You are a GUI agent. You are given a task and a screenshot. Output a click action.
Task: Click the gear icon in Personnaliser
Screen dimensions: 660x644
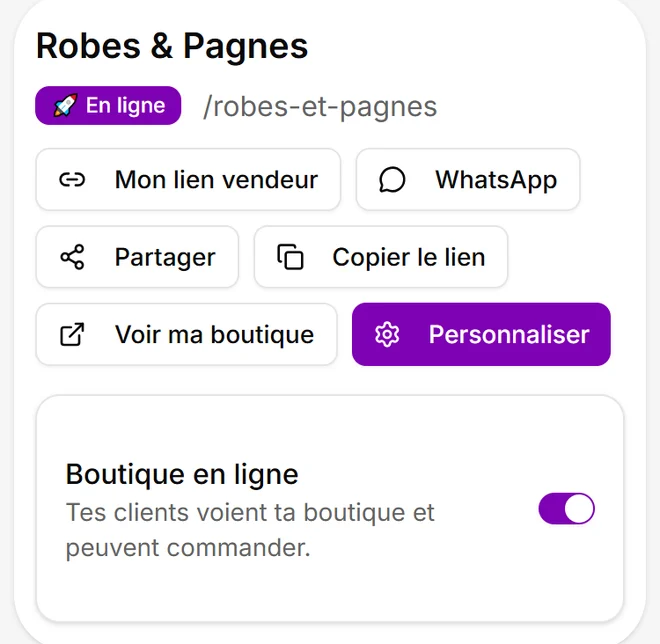(x=387, y=335)
